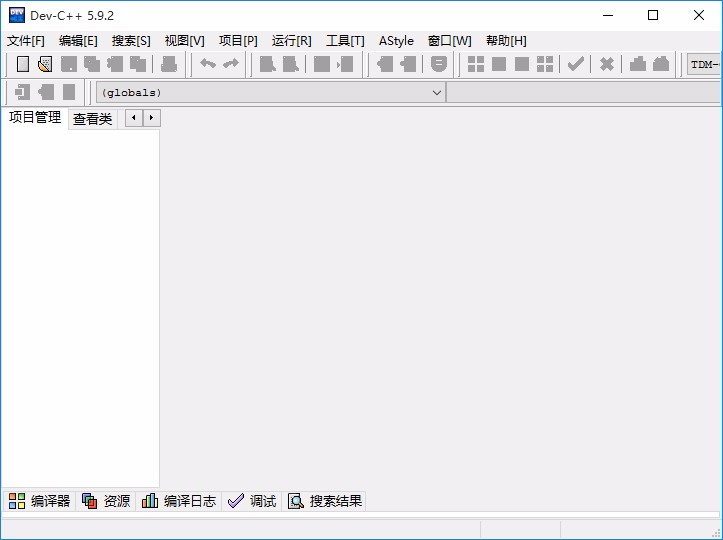This screenshot has height=540, width=723.
Task: Open the 编译器 bottom tab
Action: tap(39, 501)
